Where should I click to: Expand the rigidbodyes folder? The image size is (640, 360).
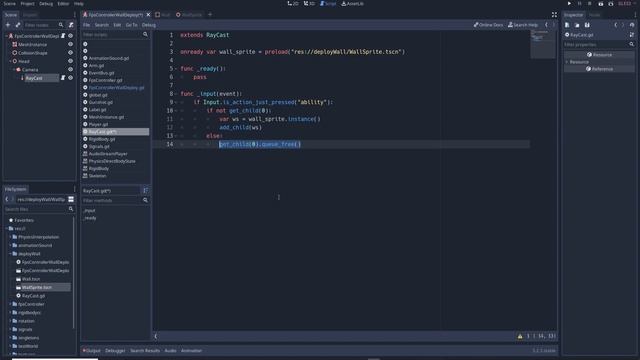pos(10,313)
